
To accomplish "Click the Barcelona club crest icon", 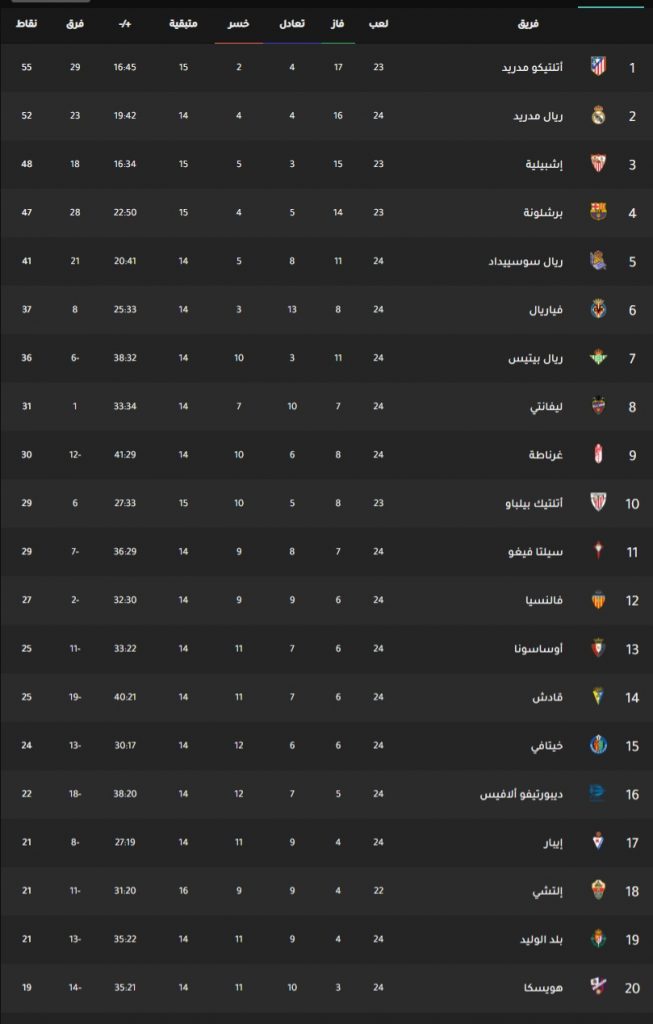I will coord(598,212).
